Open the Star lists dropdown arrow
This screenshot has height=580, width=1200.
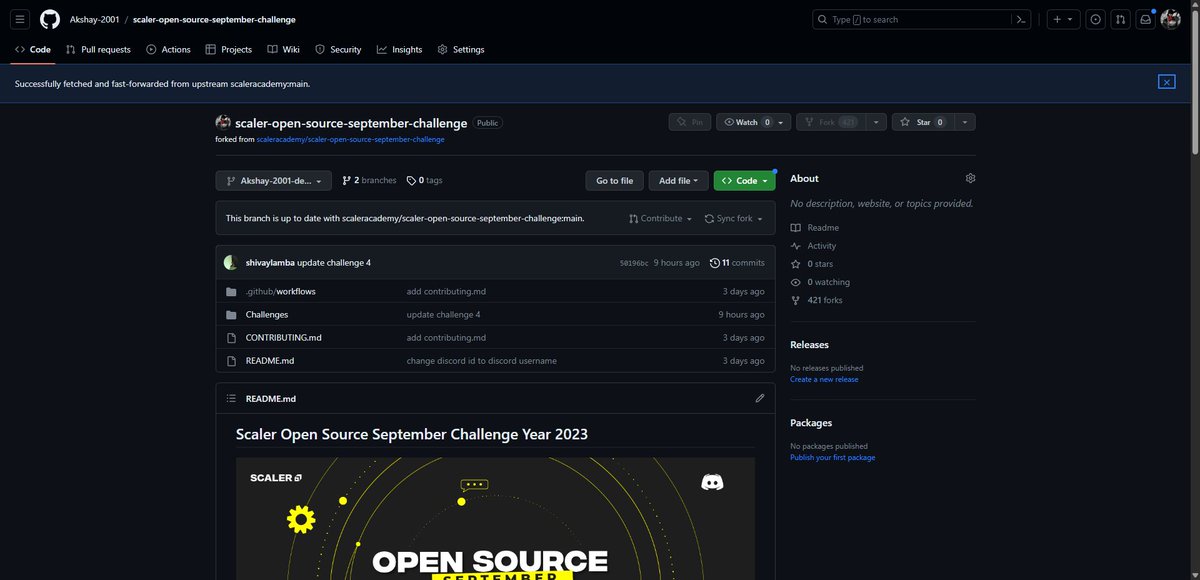pyautogui.click(x=964, y=122)
